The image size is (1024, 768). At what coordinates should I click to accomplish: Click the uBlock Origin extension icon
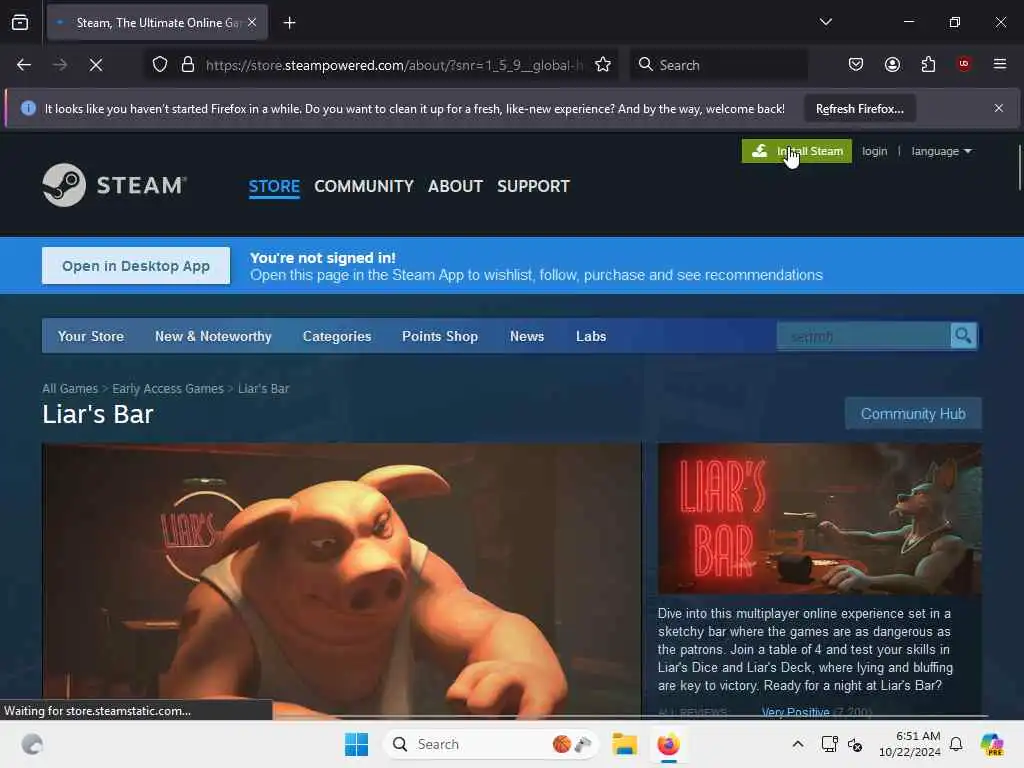(964, 64)
